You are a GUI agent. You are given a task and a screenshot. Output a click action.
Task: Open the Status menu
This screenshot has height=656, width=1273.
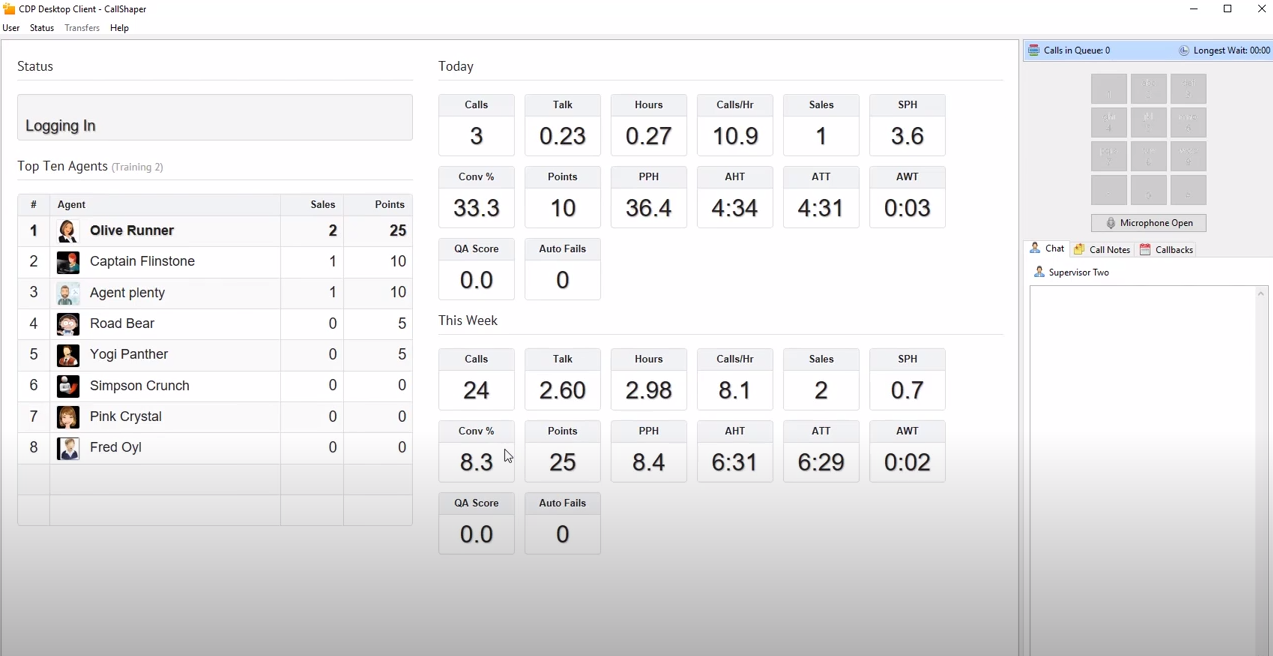point(42,28)
